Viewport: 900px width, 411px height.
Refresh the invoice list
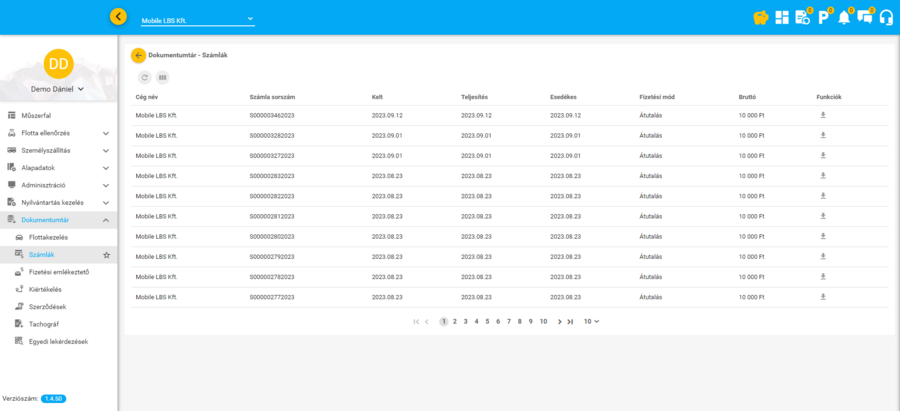[x=144, y=77]
